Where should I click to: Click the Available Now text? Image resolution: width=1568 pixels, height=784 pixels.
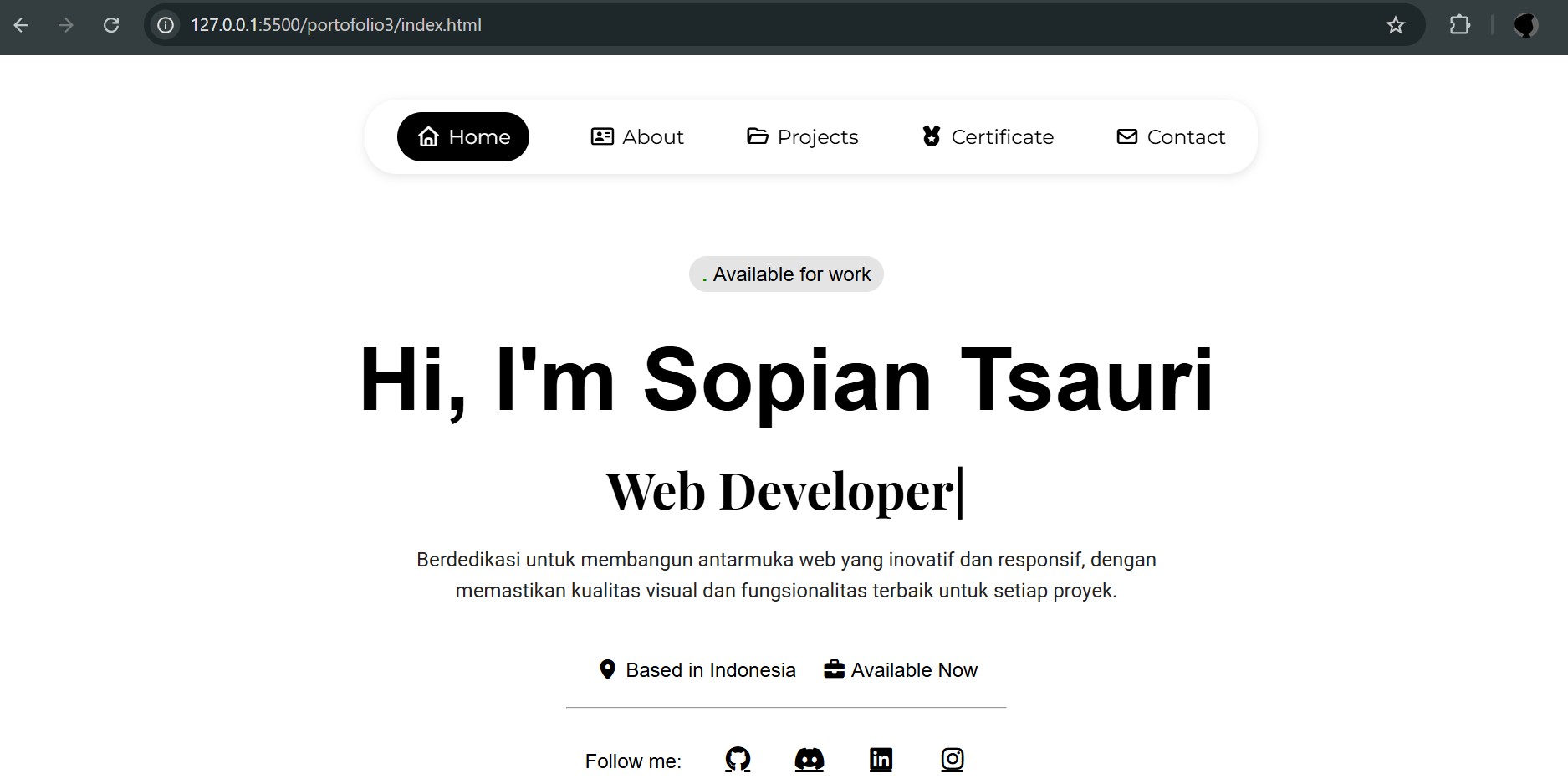(x=914, y=670)
